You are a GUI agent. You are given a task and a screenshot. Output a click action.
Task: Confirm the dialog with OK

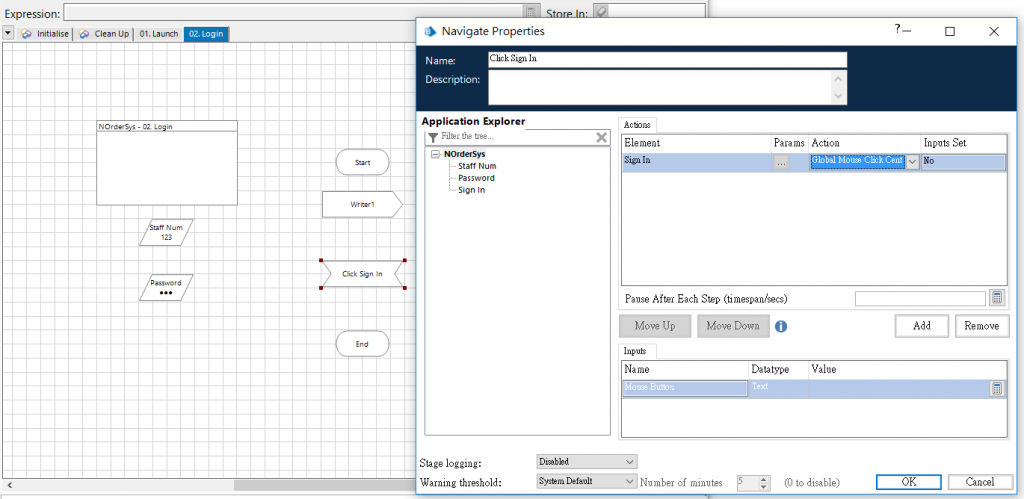[908, 482]
